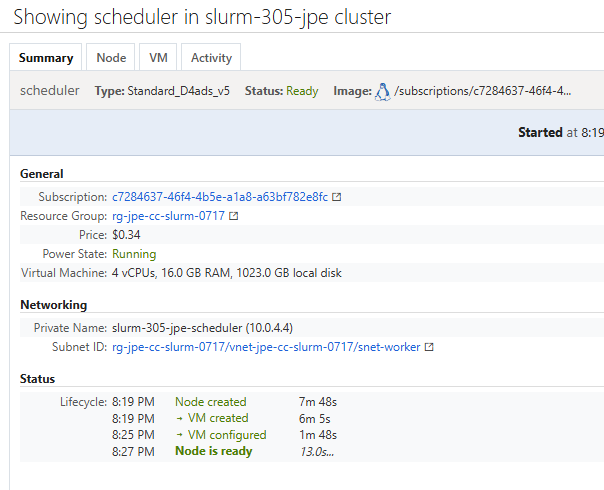Open the snet-worker subnet link
The height and width of the screenshot is (490, 604).
tap(265, 347)
